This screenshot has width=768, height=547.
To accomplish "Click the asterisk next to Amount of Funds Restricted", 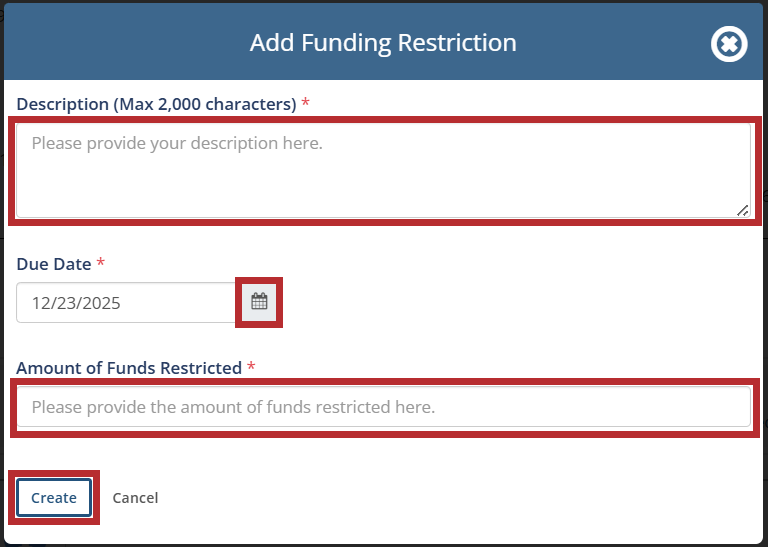I will (x=251, y=368).
